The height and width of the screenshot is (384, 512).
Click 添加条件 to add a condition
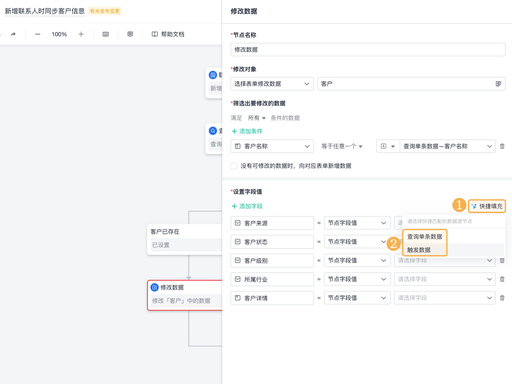(x=247, y=131)
